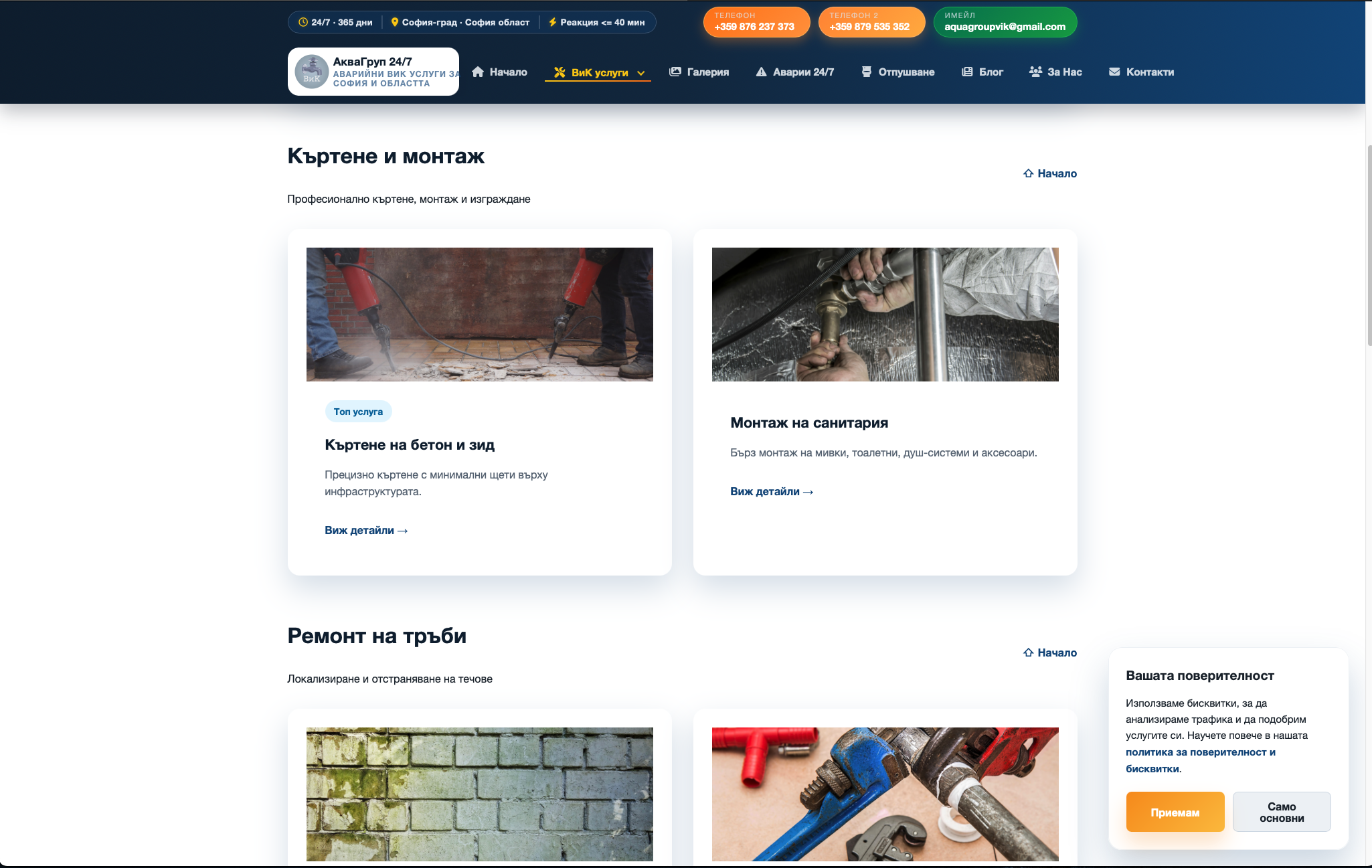Open email aquagroupvik@gmail.com button

[x=1005, y=22]
